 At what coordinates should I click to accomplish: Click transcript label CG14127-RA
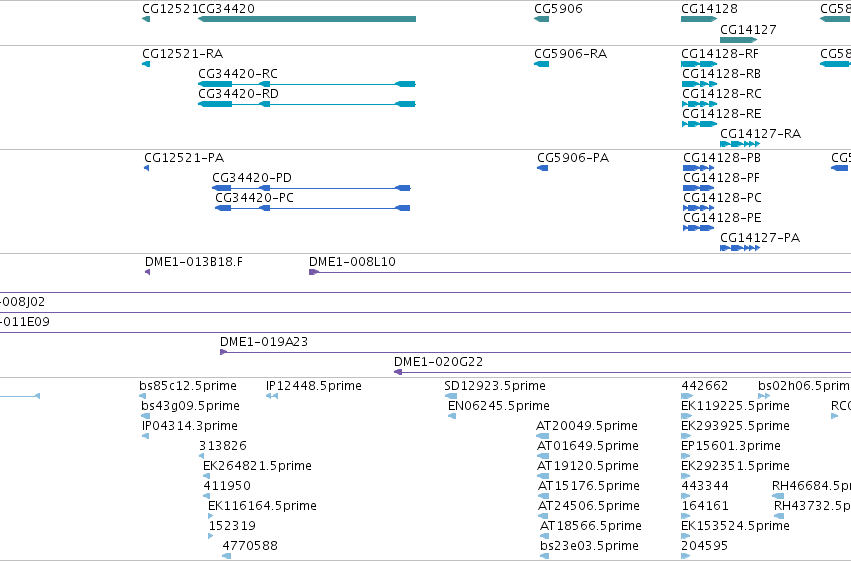click(760, 134)
